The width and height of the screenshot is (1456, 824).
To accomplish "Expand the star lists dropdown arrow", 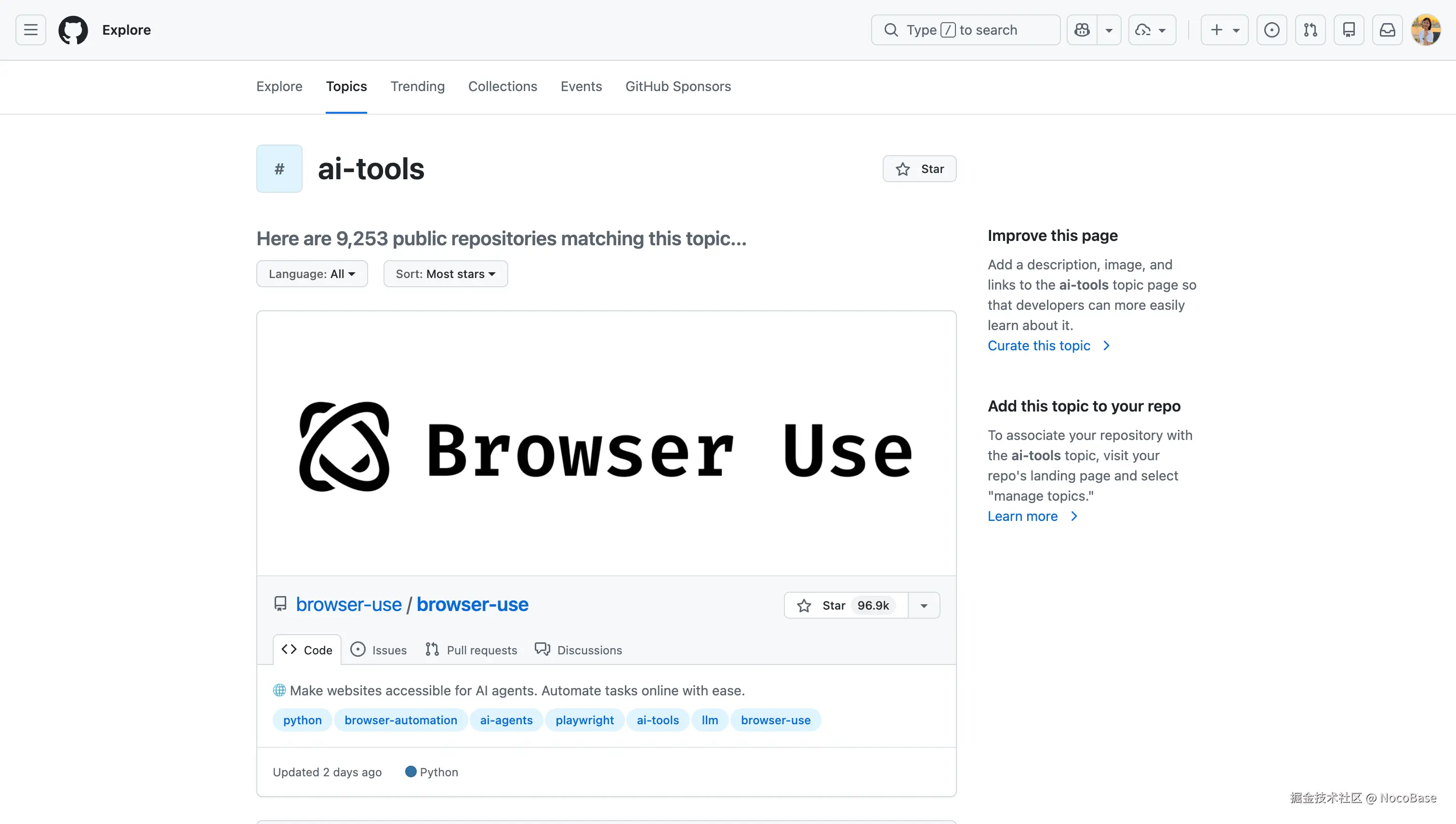I will pyautogui.click(x=924, y=606).
